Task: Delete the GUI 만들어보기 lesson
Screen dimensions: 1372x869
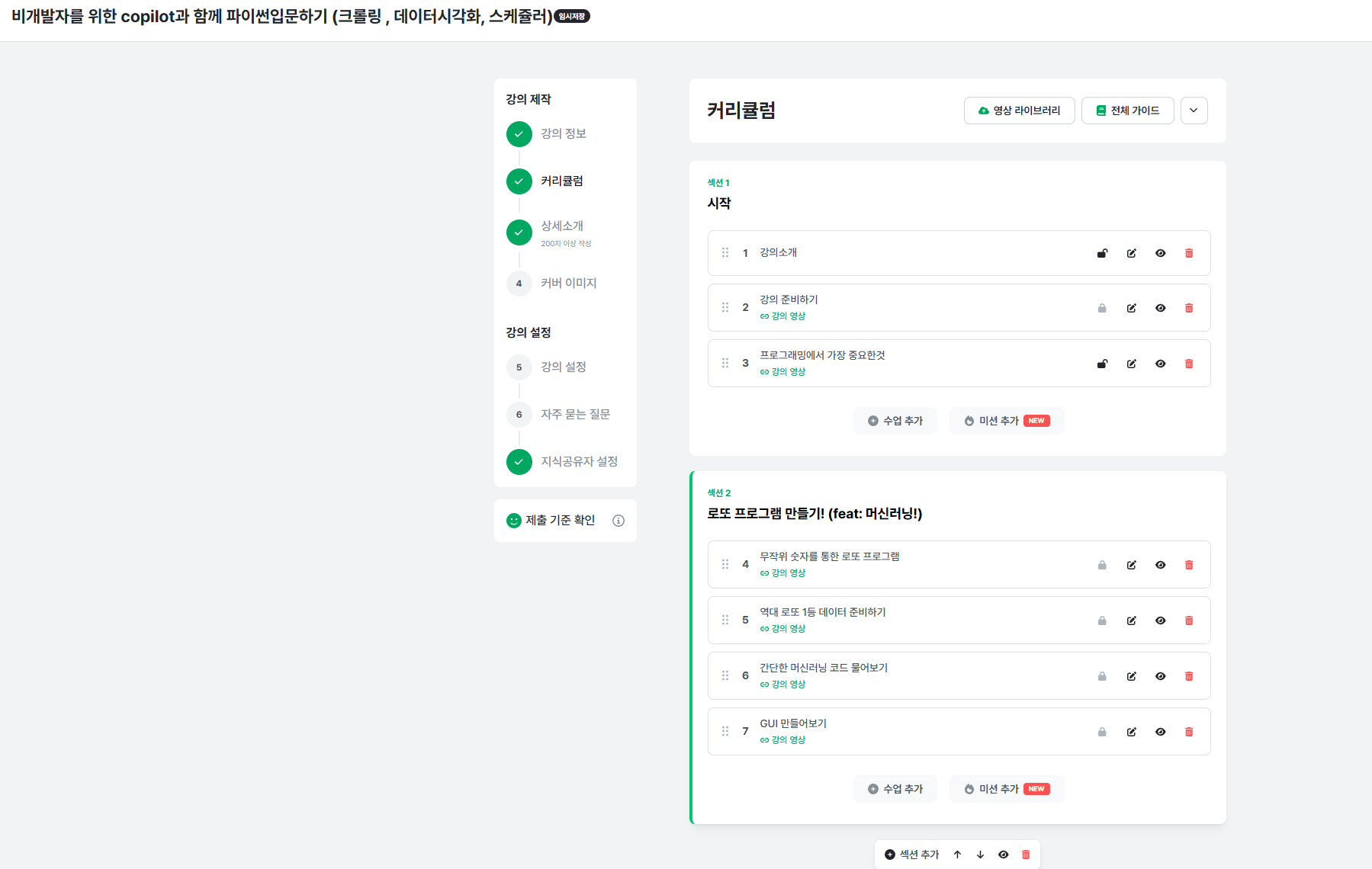Action: [x=1189, y=732]
